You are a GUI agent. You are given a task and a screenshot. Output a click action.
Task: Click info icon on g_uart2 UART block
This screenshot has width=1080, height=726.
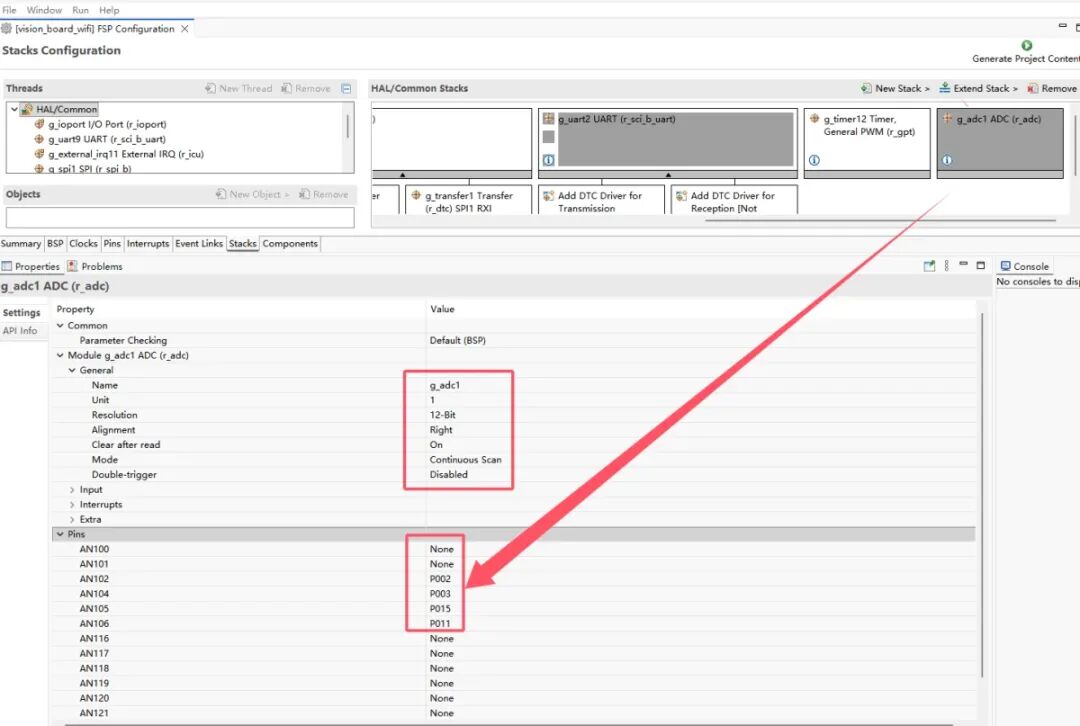pyautogui.click(x=548, y=160)
